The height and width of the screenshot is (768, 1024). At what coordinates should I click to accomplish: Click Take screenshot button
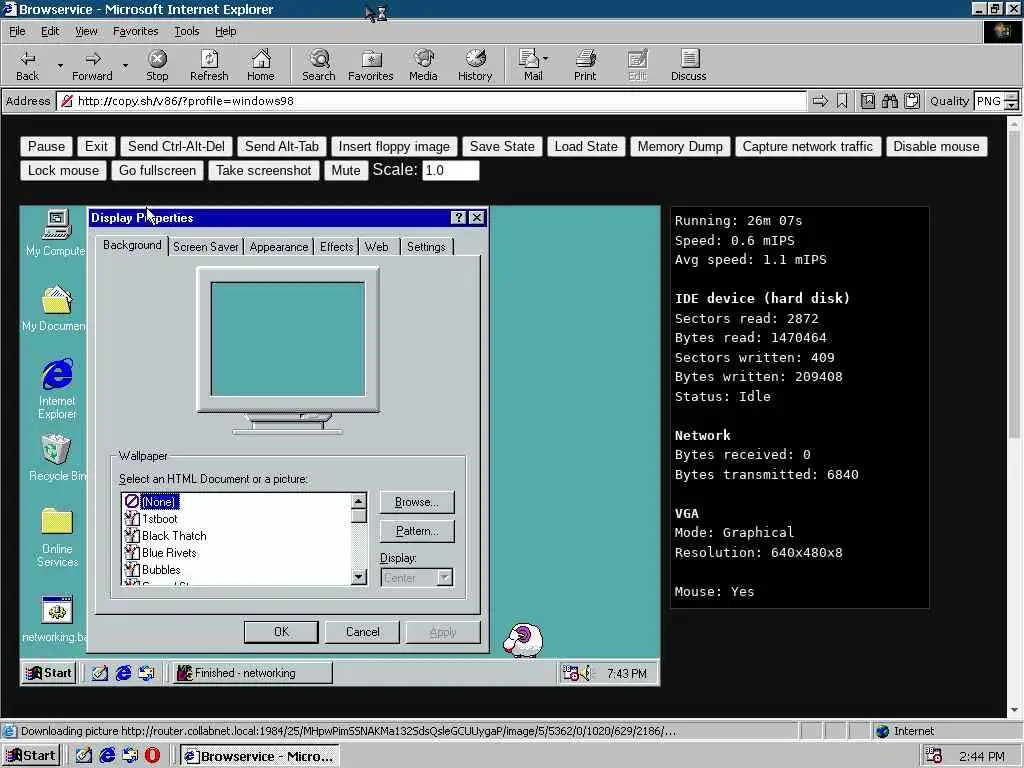coord(264,170)
